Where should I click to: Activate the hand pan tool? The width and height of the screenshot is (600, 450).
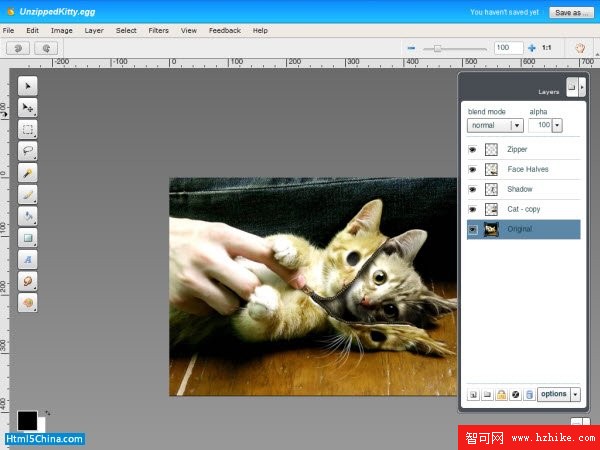coord(580,48)
